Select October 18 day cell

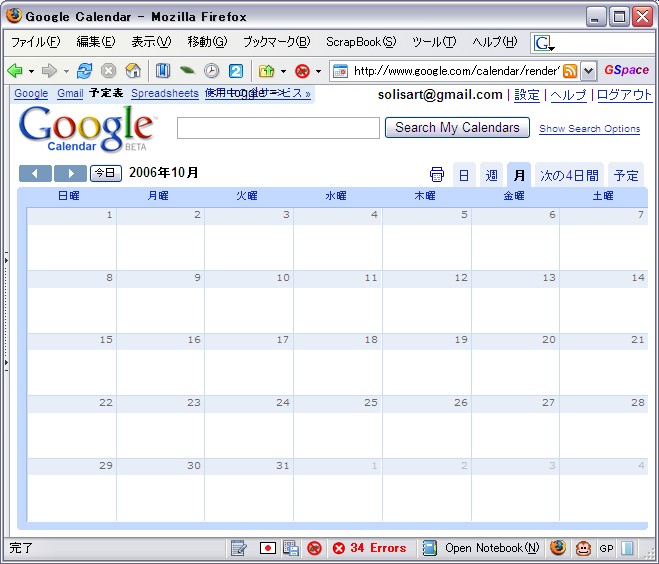click(x=337, y=364)
